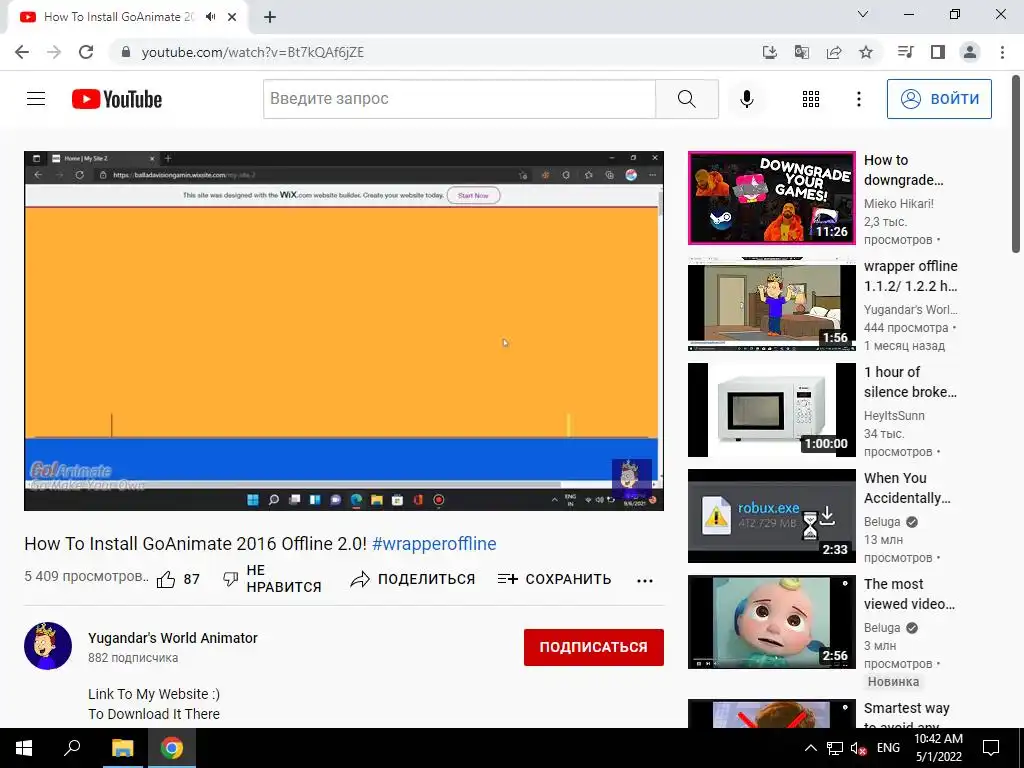The image size is (1024, 768).
Task: Open tab search chevron
Action: coord(863,14)
